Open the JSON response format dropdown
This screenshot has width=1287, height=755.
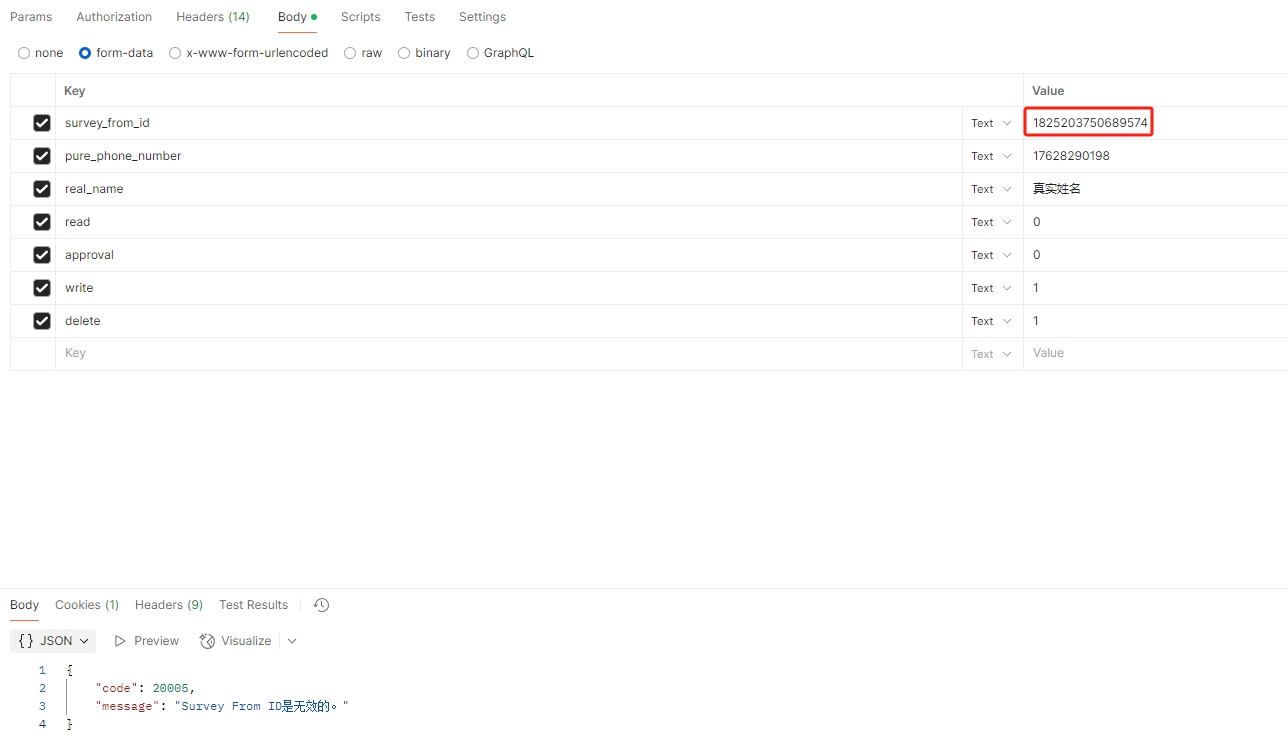84,641
